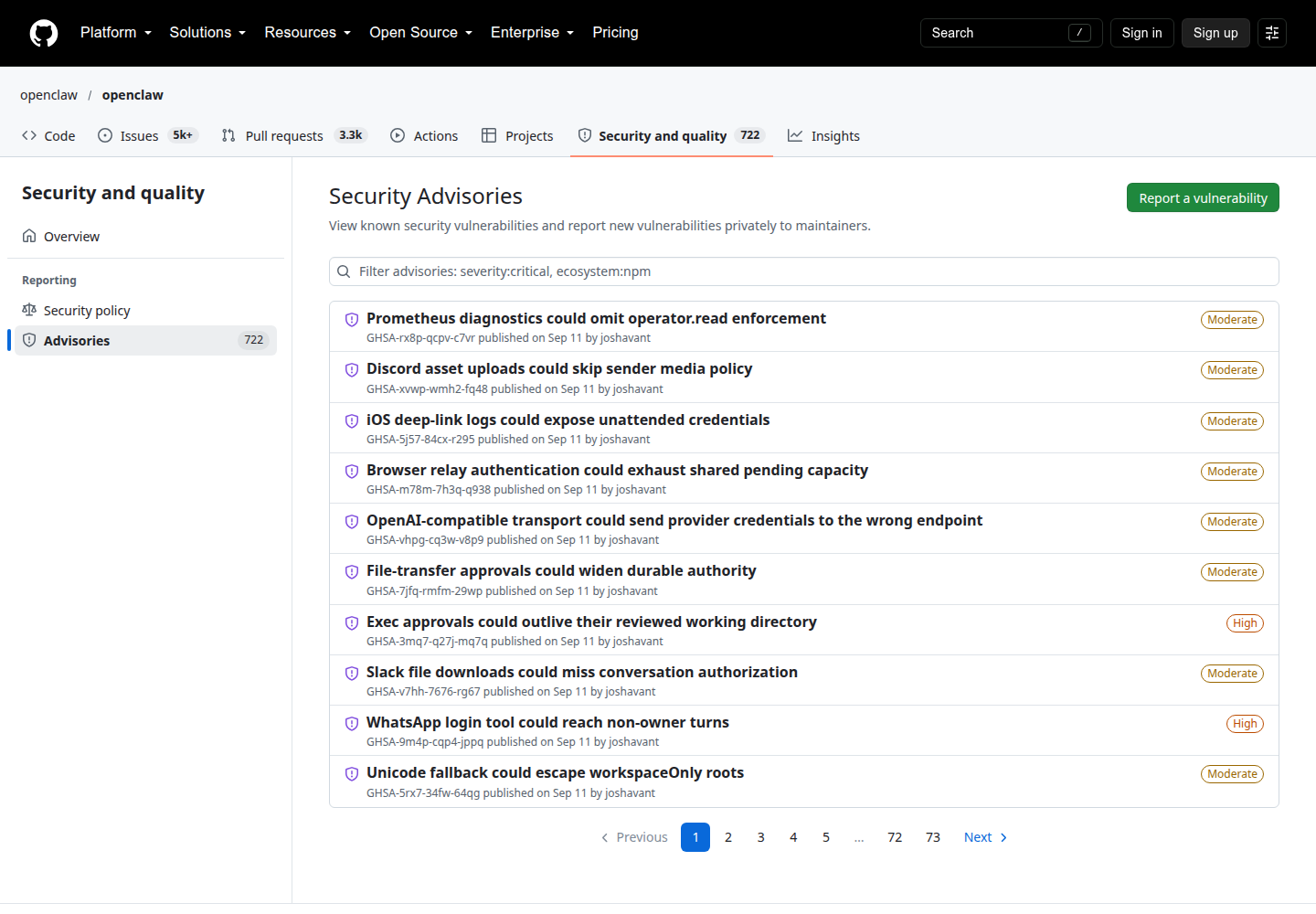Go to the Pull requests tab
Screen dimensions: 1316x914
point(293,135)
